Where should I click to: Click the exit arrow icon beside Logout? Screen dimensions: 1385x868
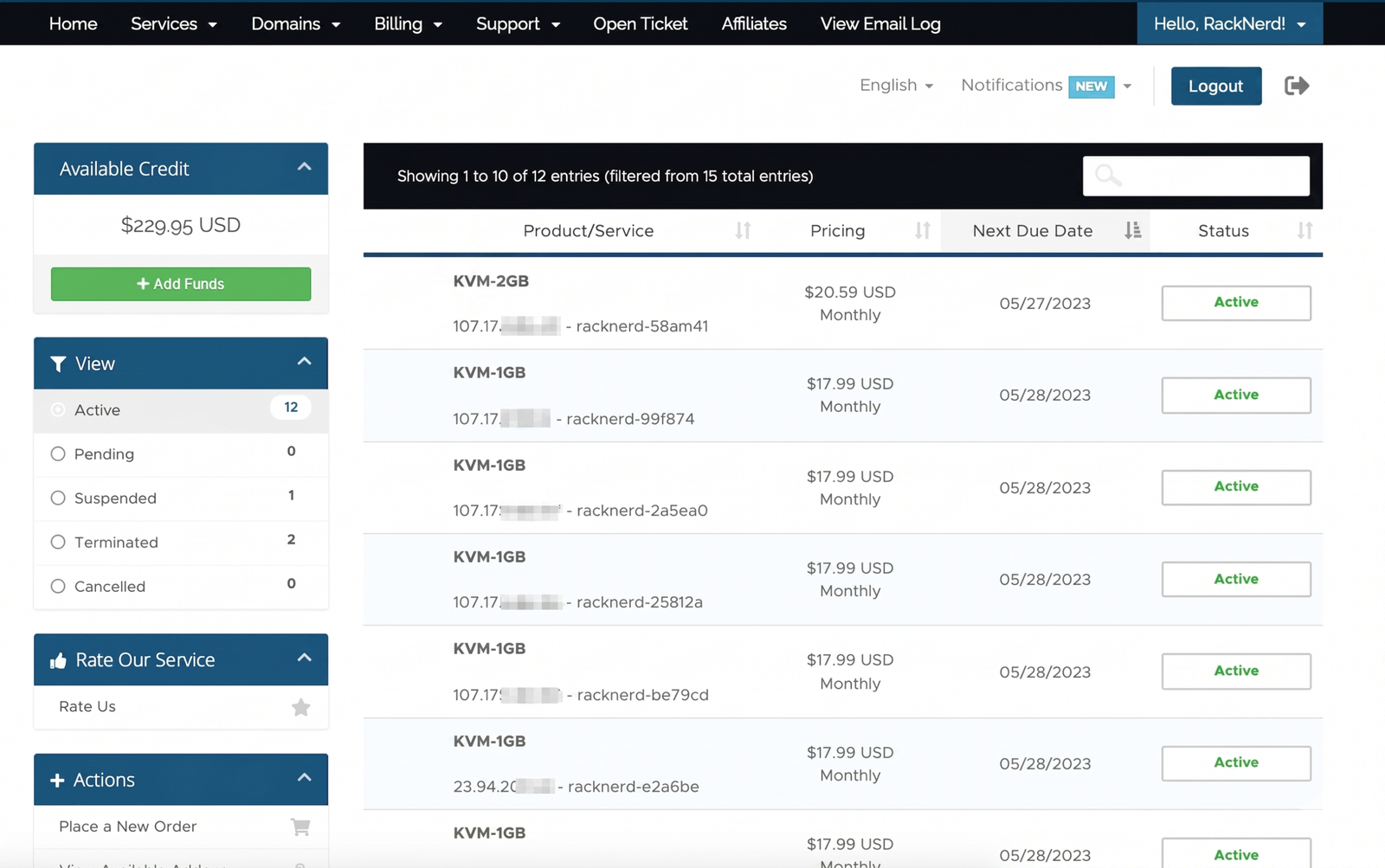1296,86
